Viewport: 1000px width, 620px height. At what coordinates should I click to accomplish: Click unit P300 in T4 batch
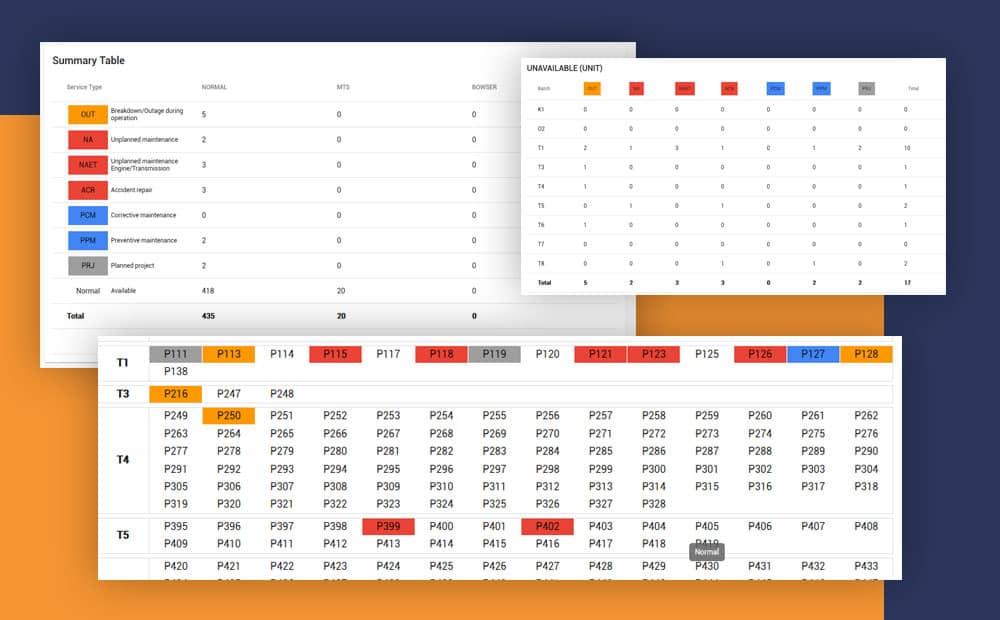click(654, 469)
